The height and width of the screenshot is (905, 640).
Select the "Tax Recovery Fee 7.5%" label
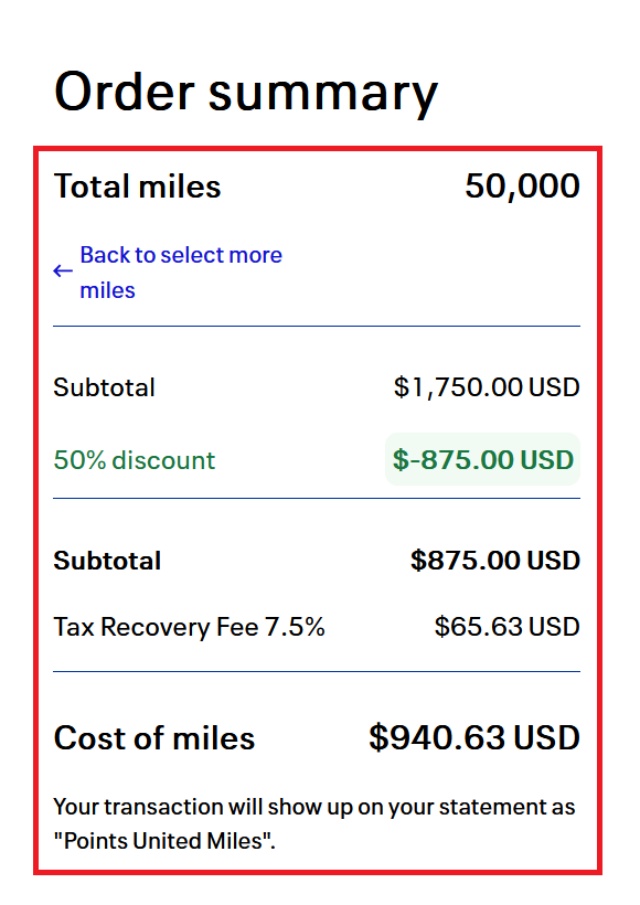click(189, 627)
